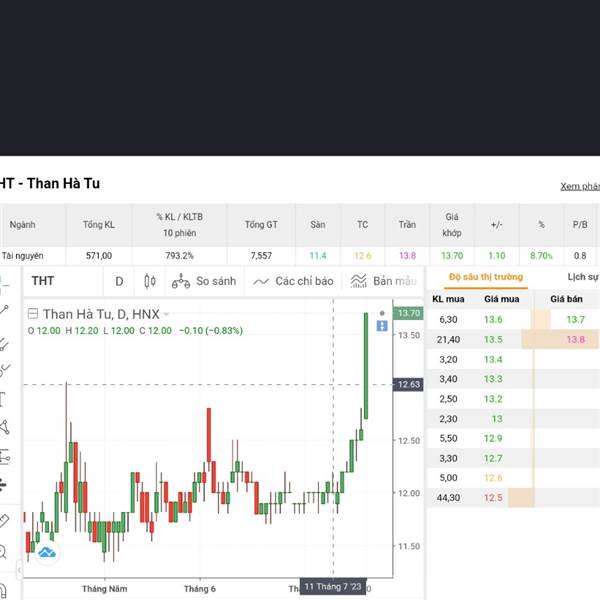Click the 12.63 crosshair price label

click(408, 384)
